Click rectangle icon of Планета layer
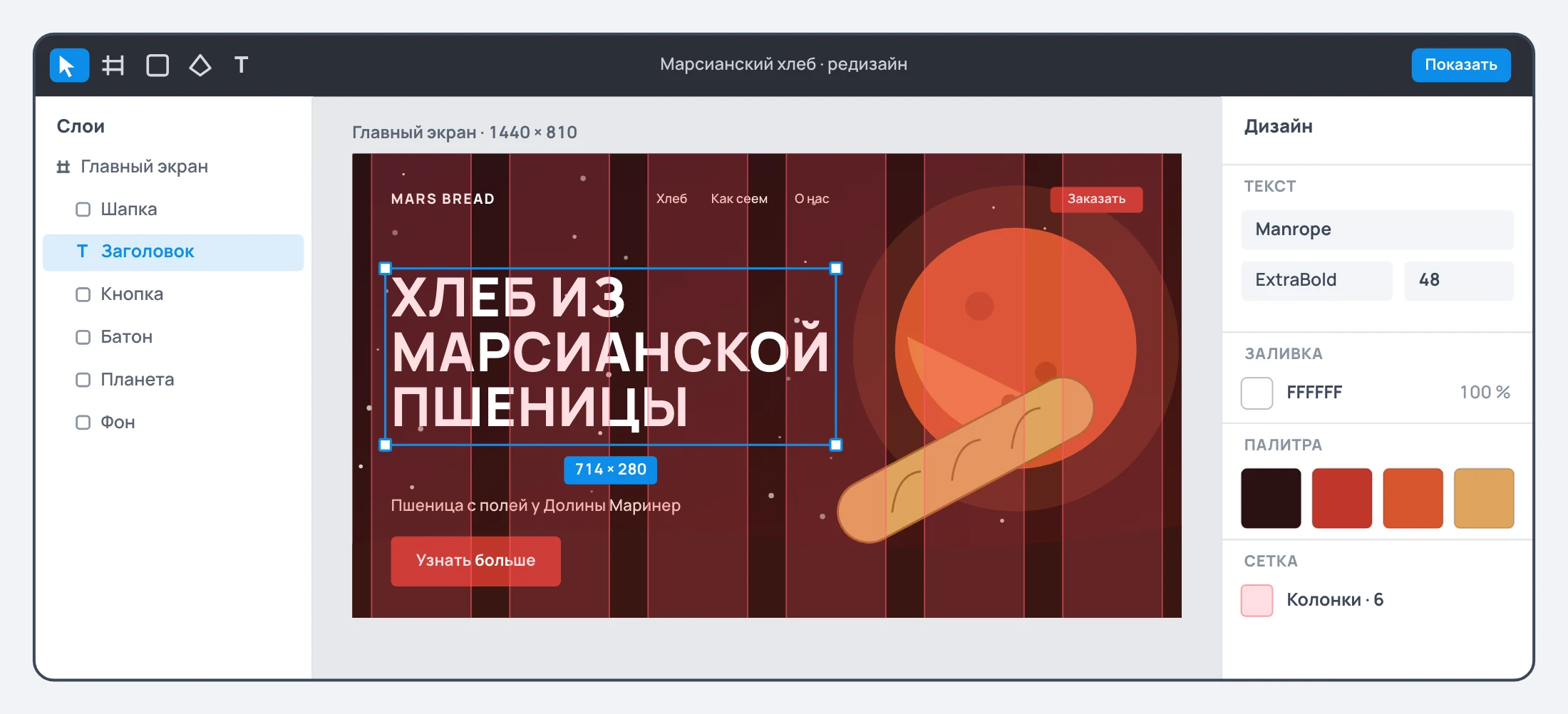The height and width of the screenshot is (714, 1568). [83, 380]
